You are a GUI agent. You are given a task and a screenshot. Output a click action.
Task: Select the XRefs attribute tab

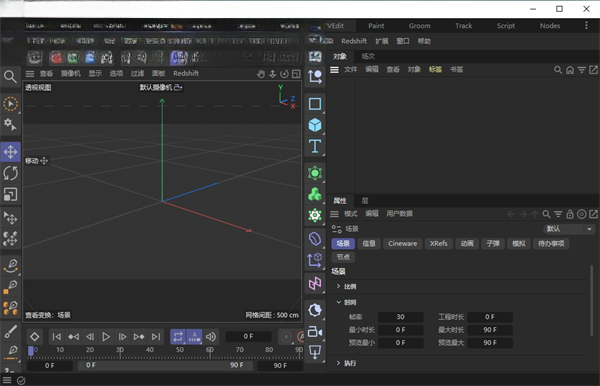(439, 244)
